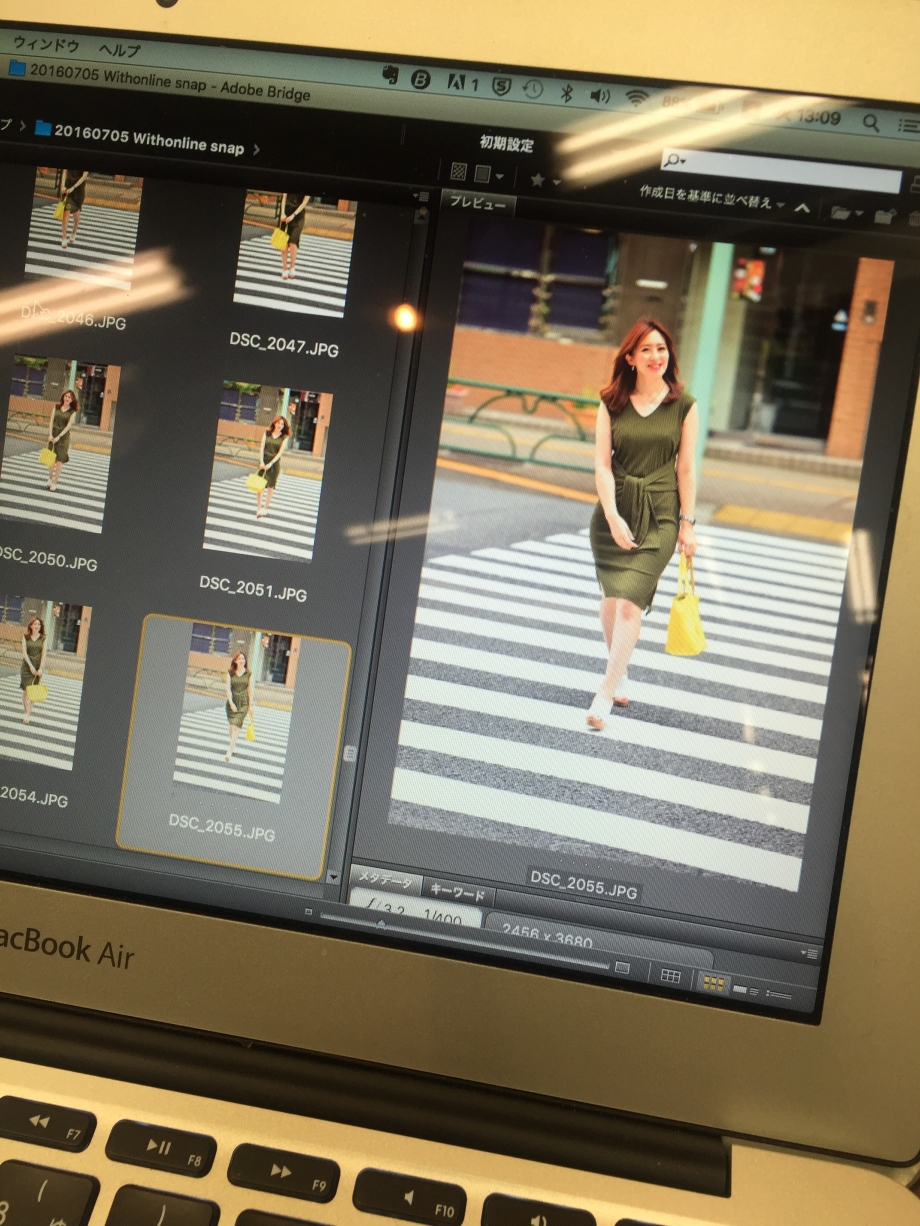This screenshot has height=1226, width=920.
Task: Click into the Bridge search field
Action: (781, 171)
